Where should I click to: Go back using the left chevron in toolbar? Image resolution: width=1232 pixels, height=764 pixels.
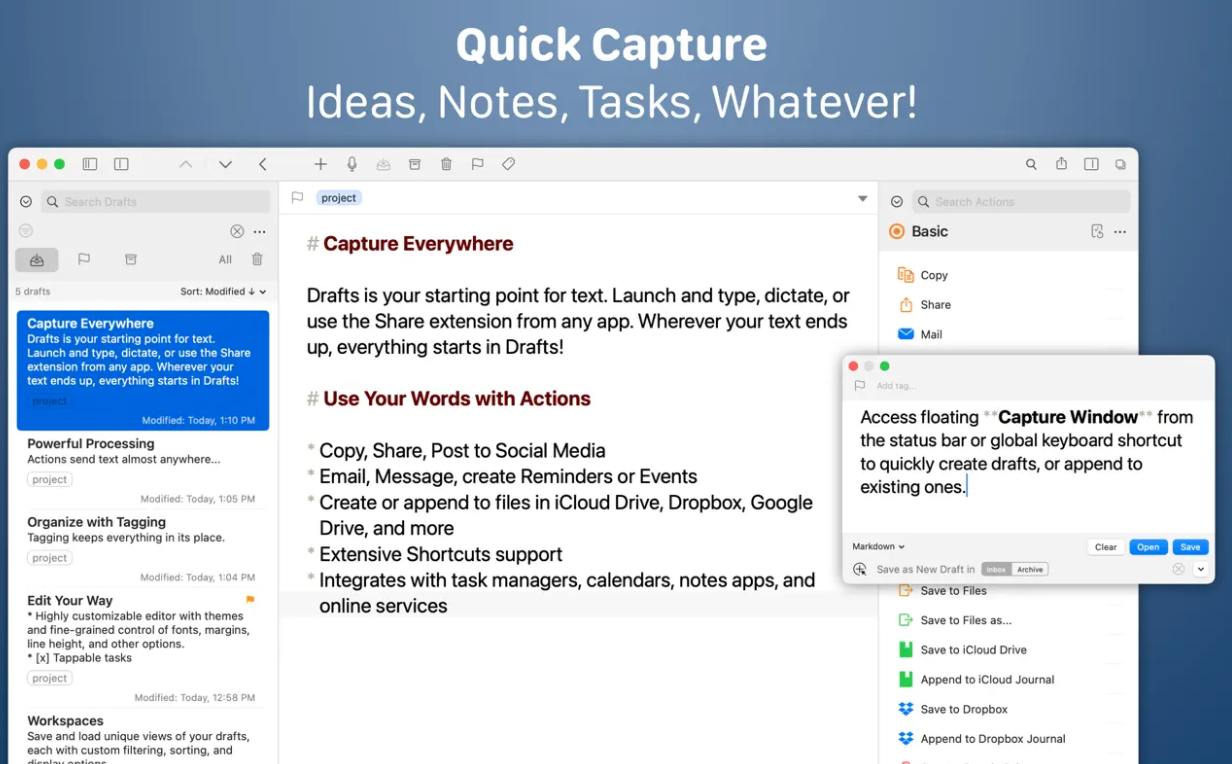(x=262, y=165)
